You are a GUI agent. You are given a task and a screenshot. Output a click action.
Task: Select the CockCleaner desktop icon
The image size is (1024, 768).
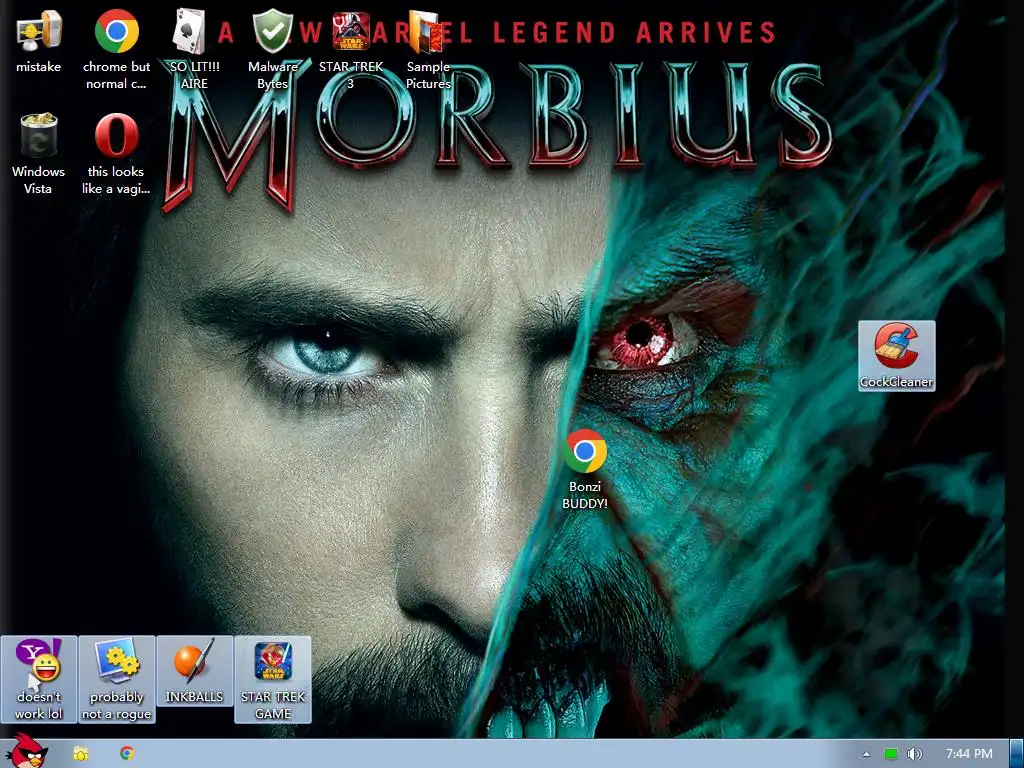(897, 356)
